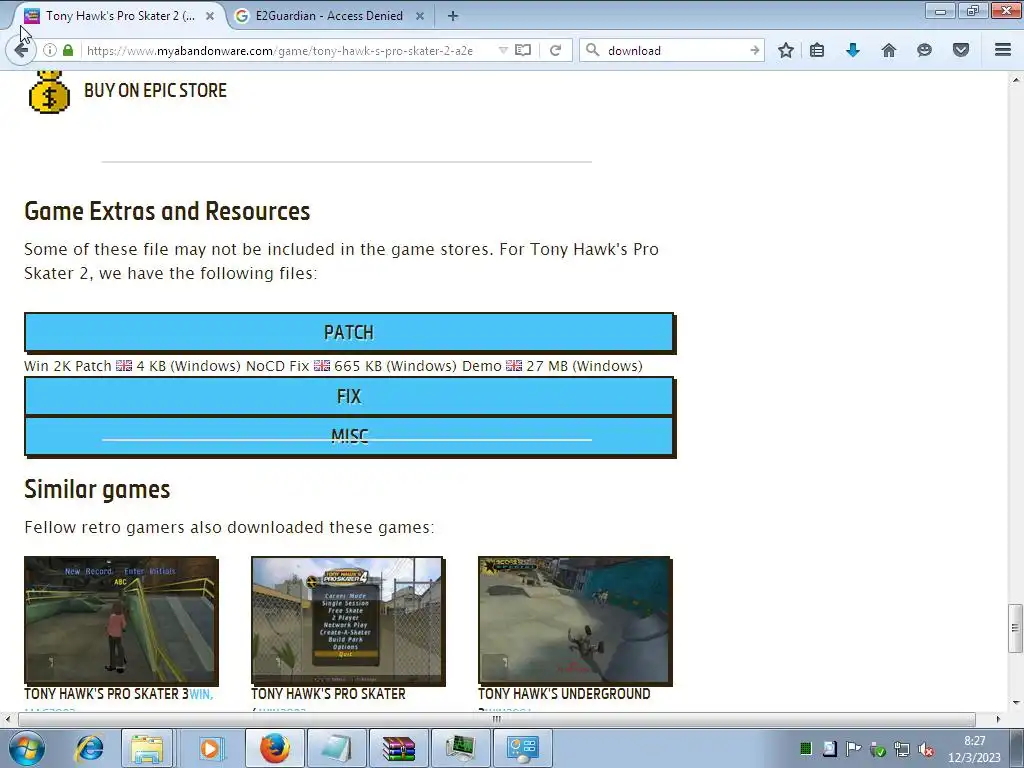Open a new tab with plus button
Screen dimensions: 1024x768
click(453, 16)
